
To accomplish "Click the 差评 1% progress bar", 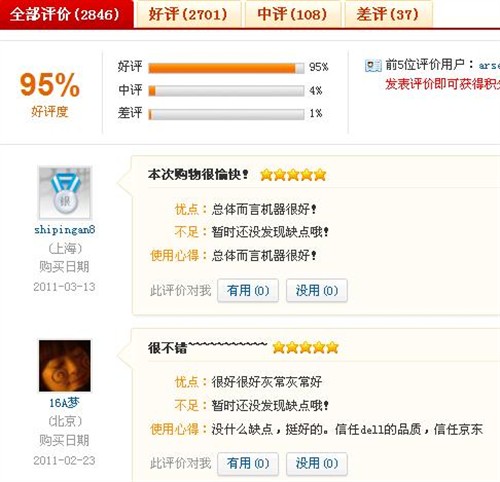I will coord(226,114).
